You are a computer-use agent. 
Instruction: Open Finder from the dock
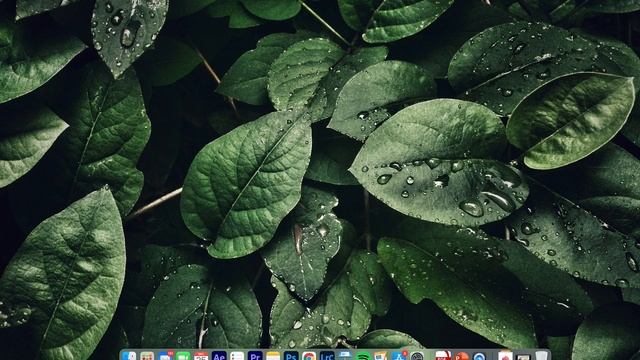pos(129,356)
